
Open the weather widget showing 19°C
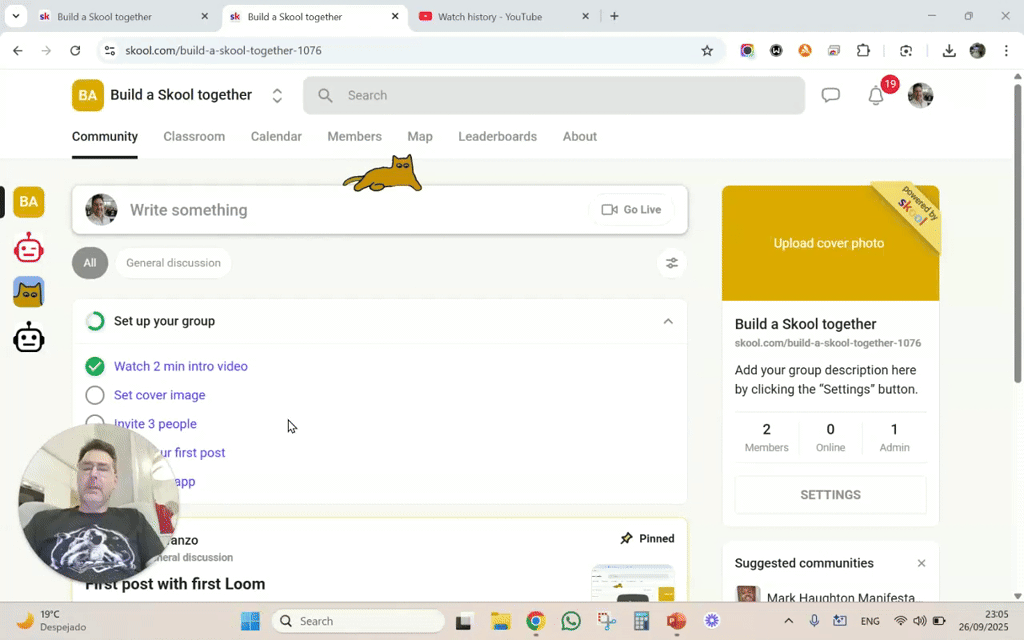pyautogui.click(x=51, y=620)
